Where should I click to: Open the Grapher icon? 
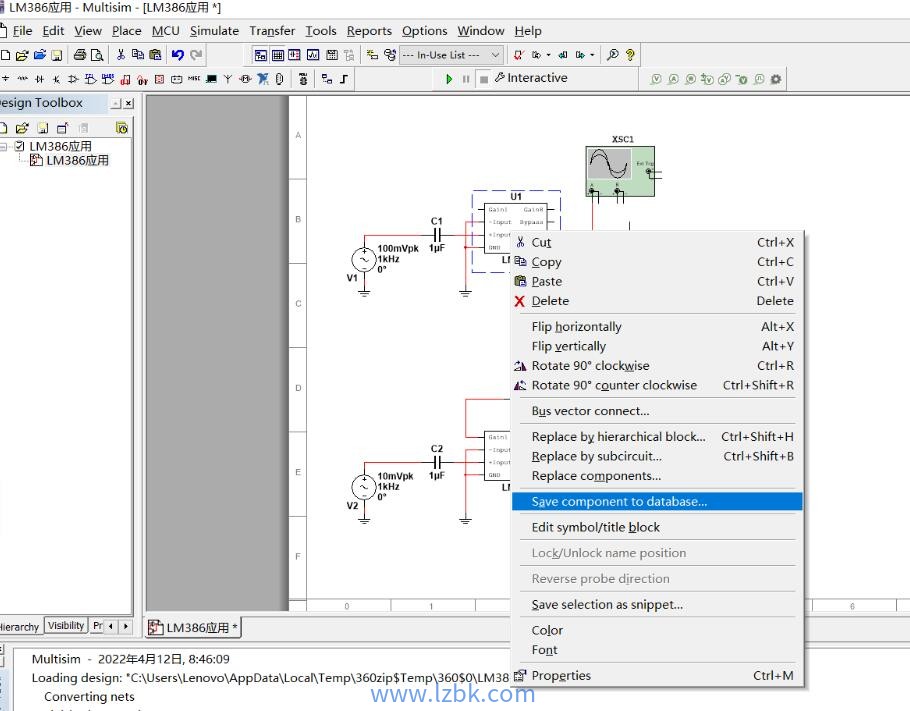313,55
